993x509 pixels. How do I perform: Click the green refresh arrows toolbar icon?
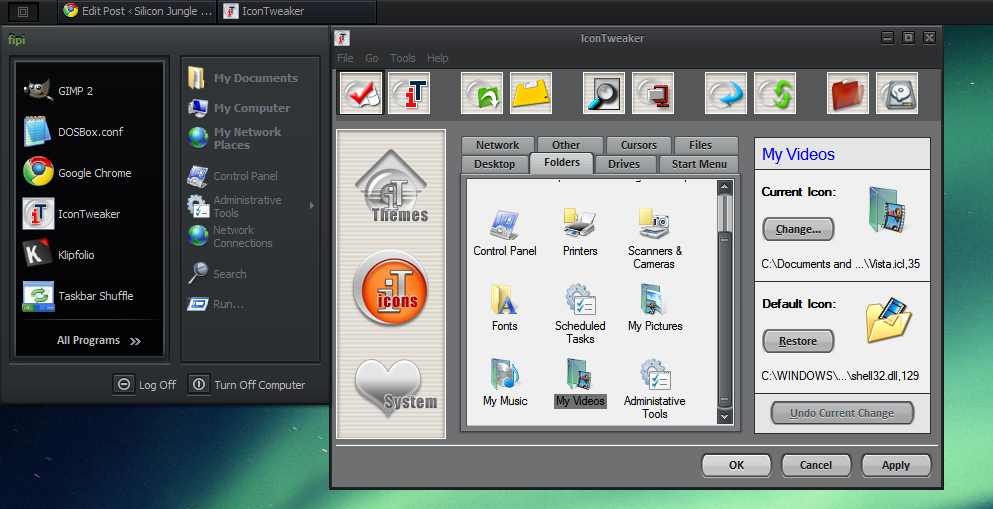click(775, 93)
